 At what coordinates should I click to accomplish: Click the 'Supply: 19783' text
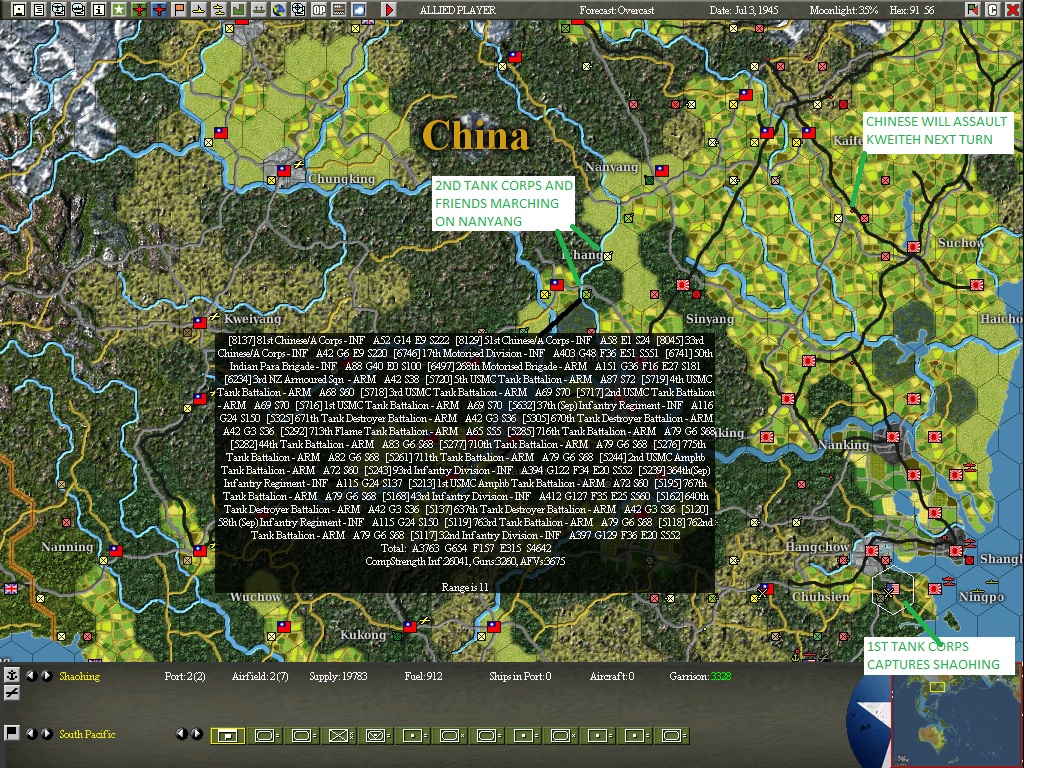tap(338, 676)
